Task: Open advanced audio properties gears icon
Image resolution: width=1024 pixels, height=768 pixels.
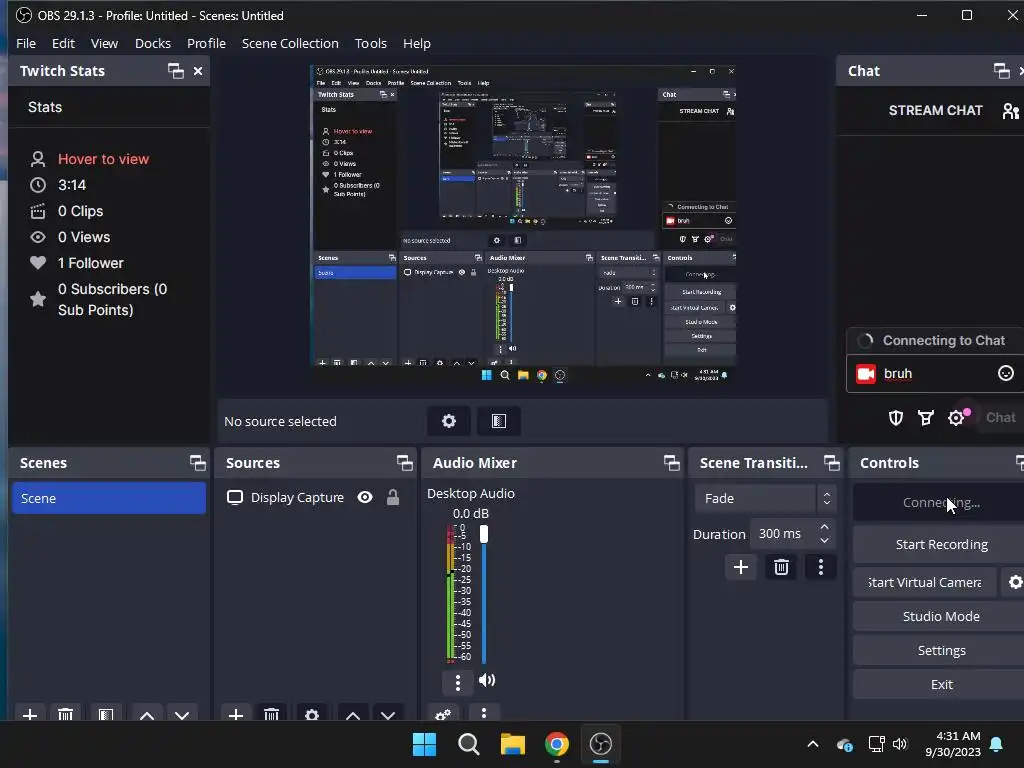Action: coord(443,714)
